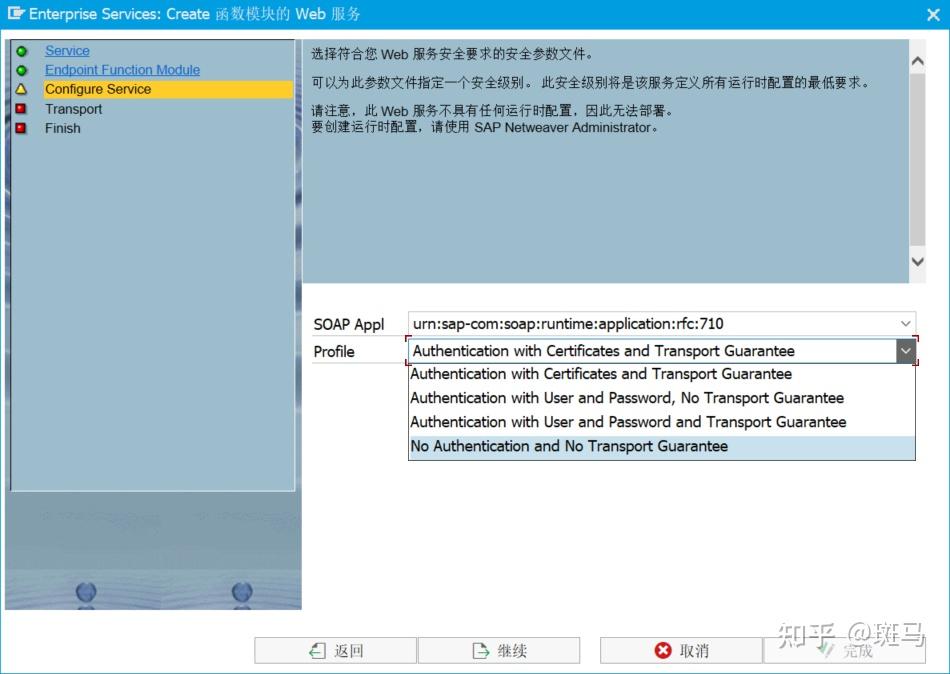Click the 继续 continue button

pos(500,649)
